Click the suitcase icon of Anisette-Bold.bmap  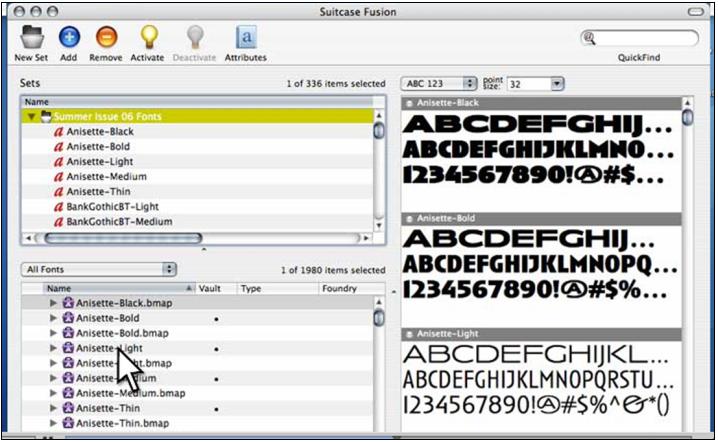68,333
